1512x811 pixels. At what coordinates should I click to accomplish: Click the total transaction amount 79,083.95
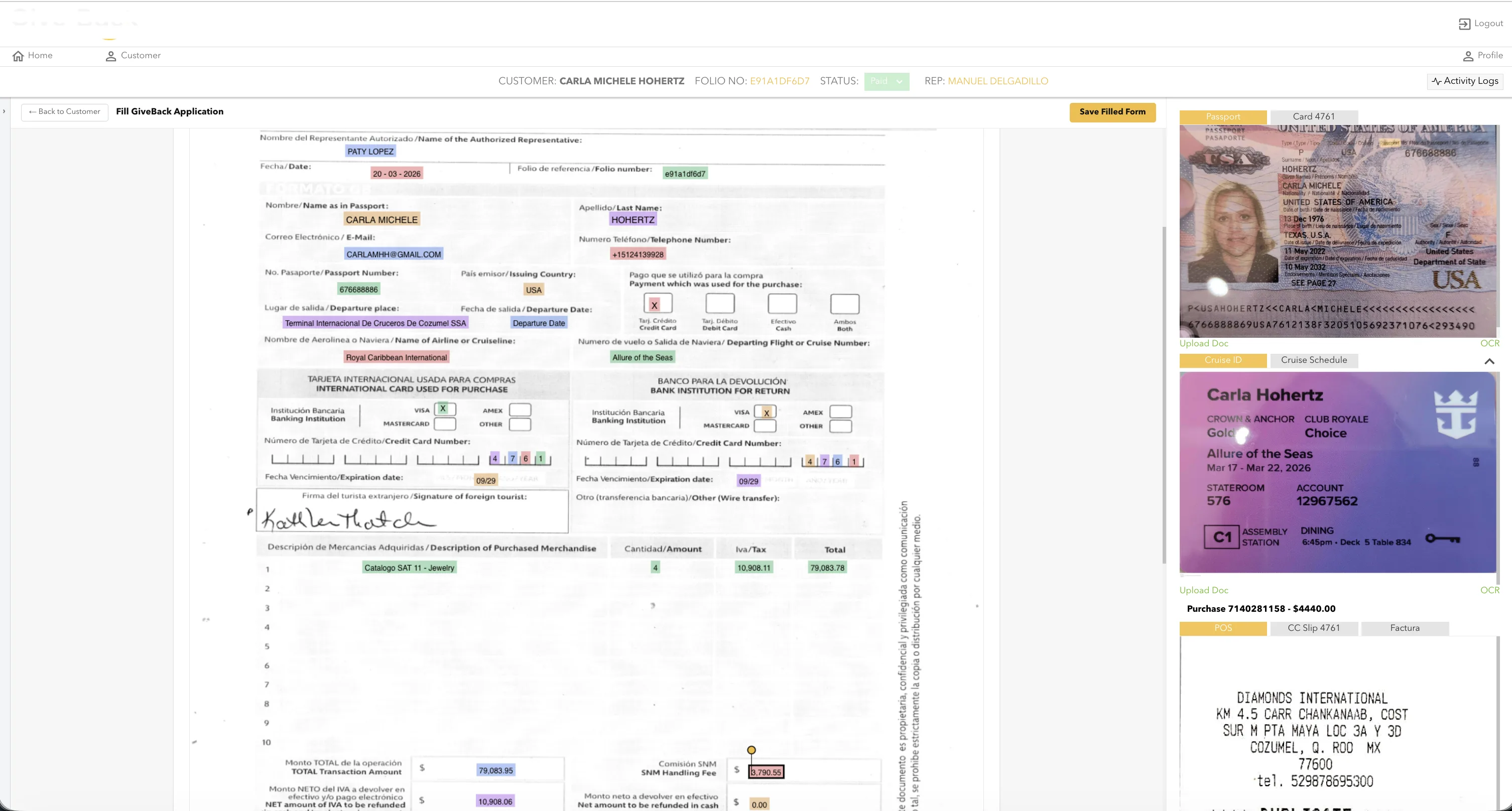pos(496,770)
